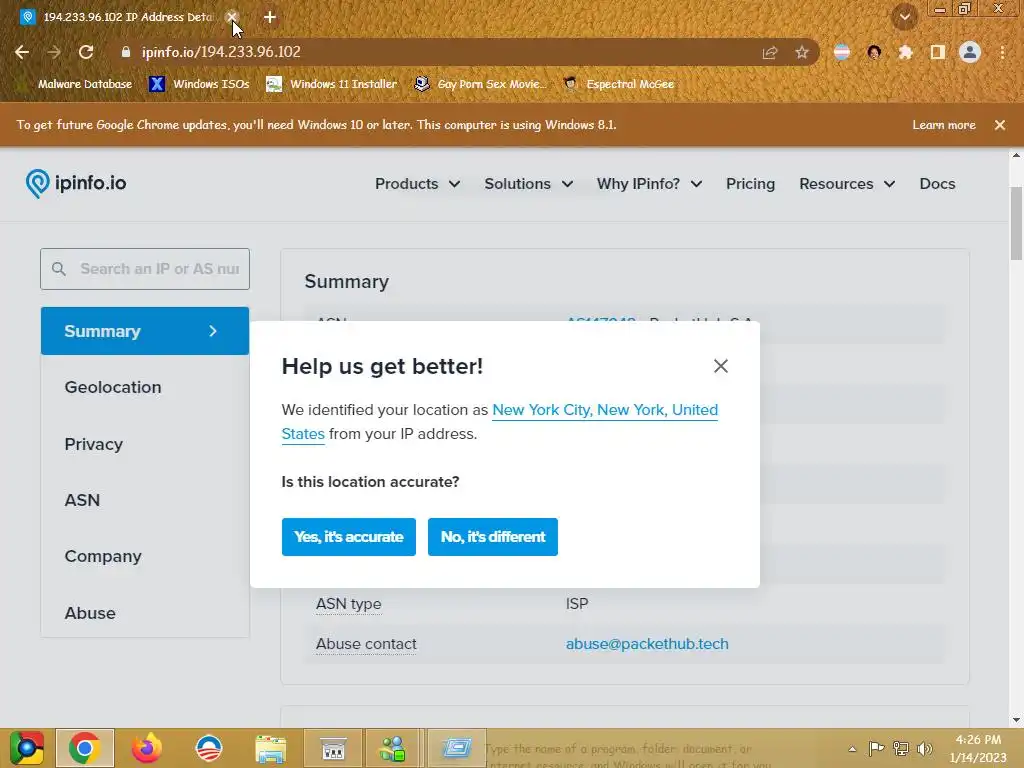
Task: Click No, it's different button
Action: pos(493,537)
